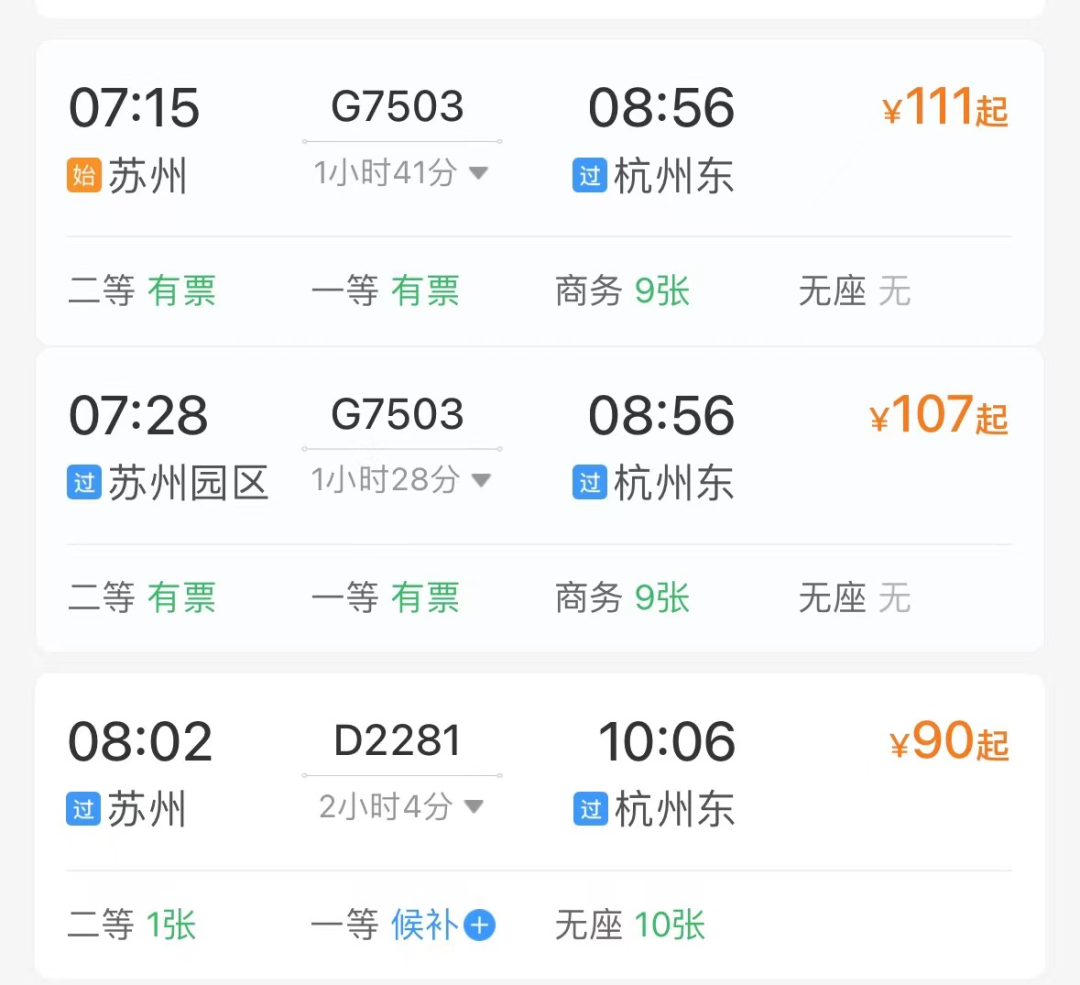
Task: Expand the 1小时28分 duration dropdown arrow
Action: [x=480, y=481]
